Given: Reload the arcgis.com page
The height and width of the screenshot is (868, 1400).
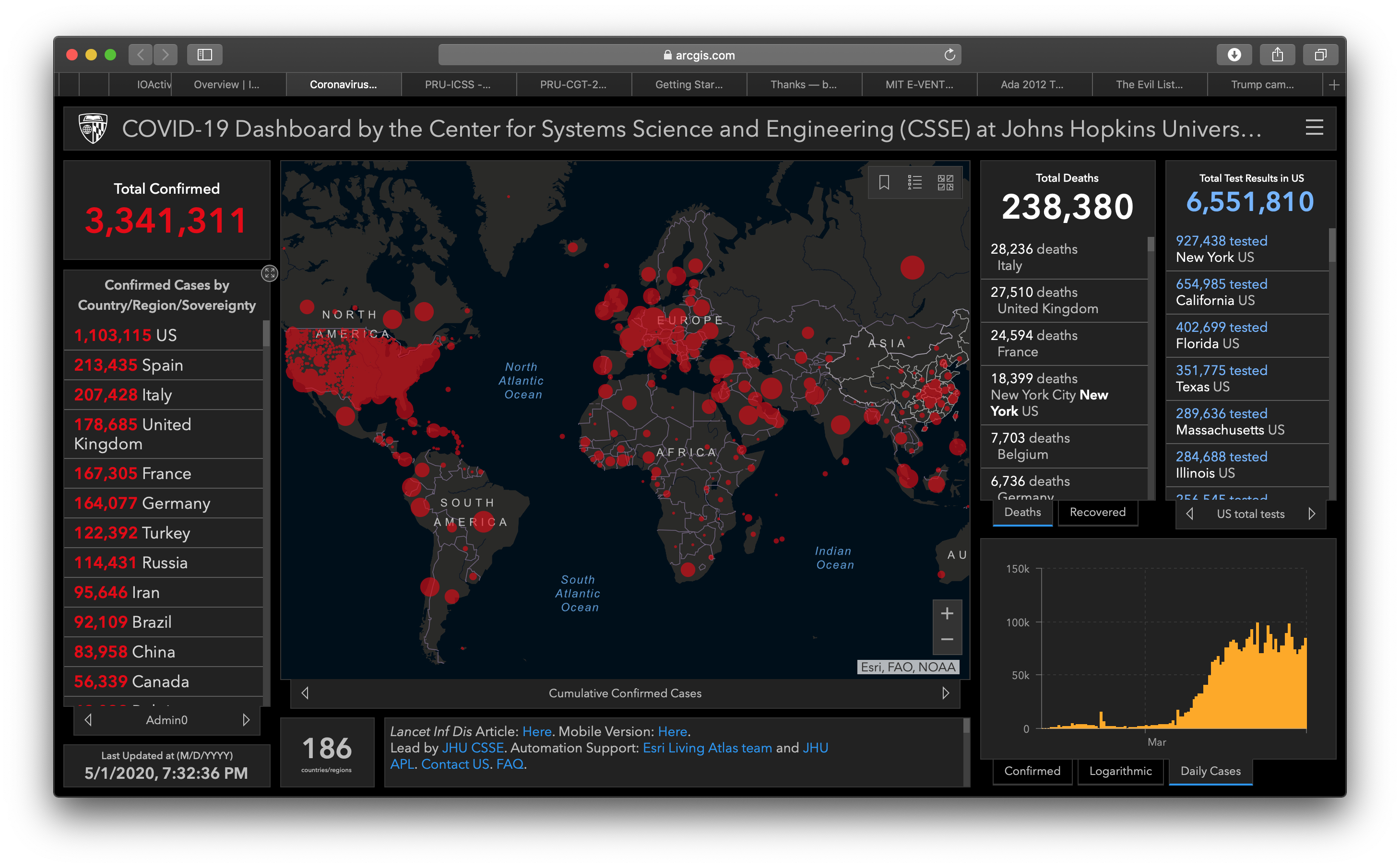Looking at the screenshot, I should click(x=949, y=55).
